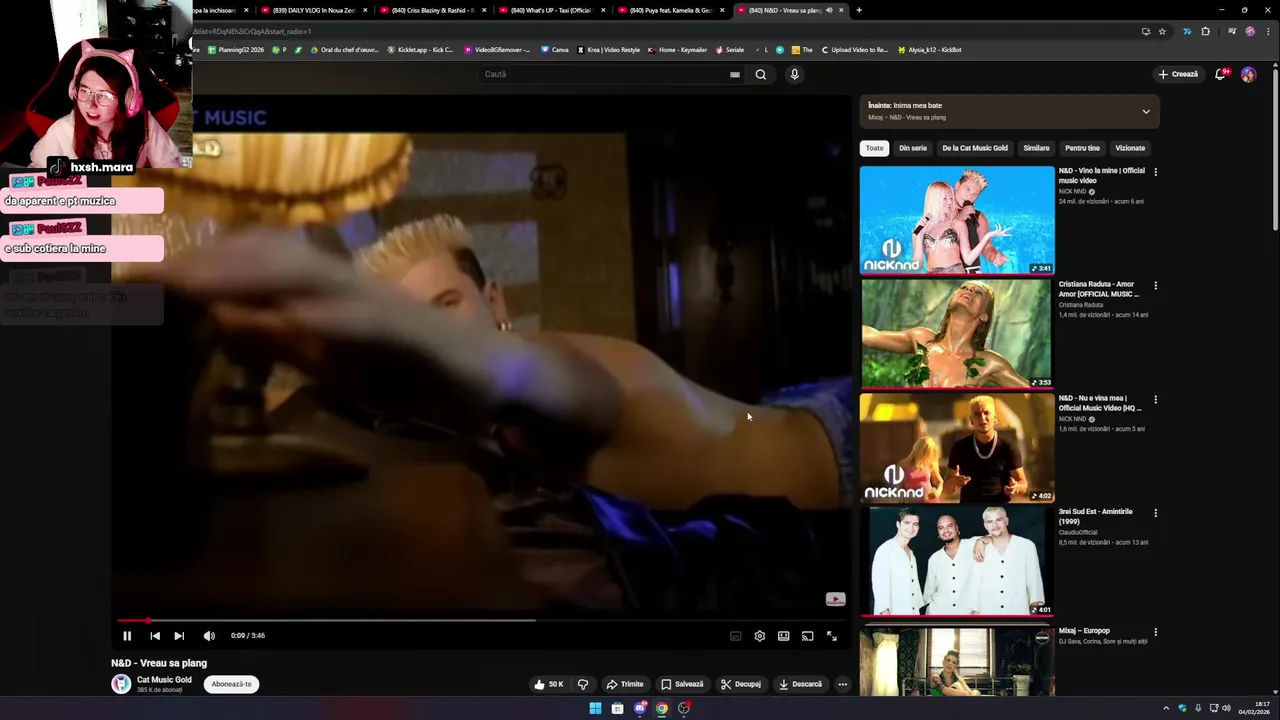The image size is (1280, 720).
Task: Download the video using Descarcă
Action: [800, 684]
